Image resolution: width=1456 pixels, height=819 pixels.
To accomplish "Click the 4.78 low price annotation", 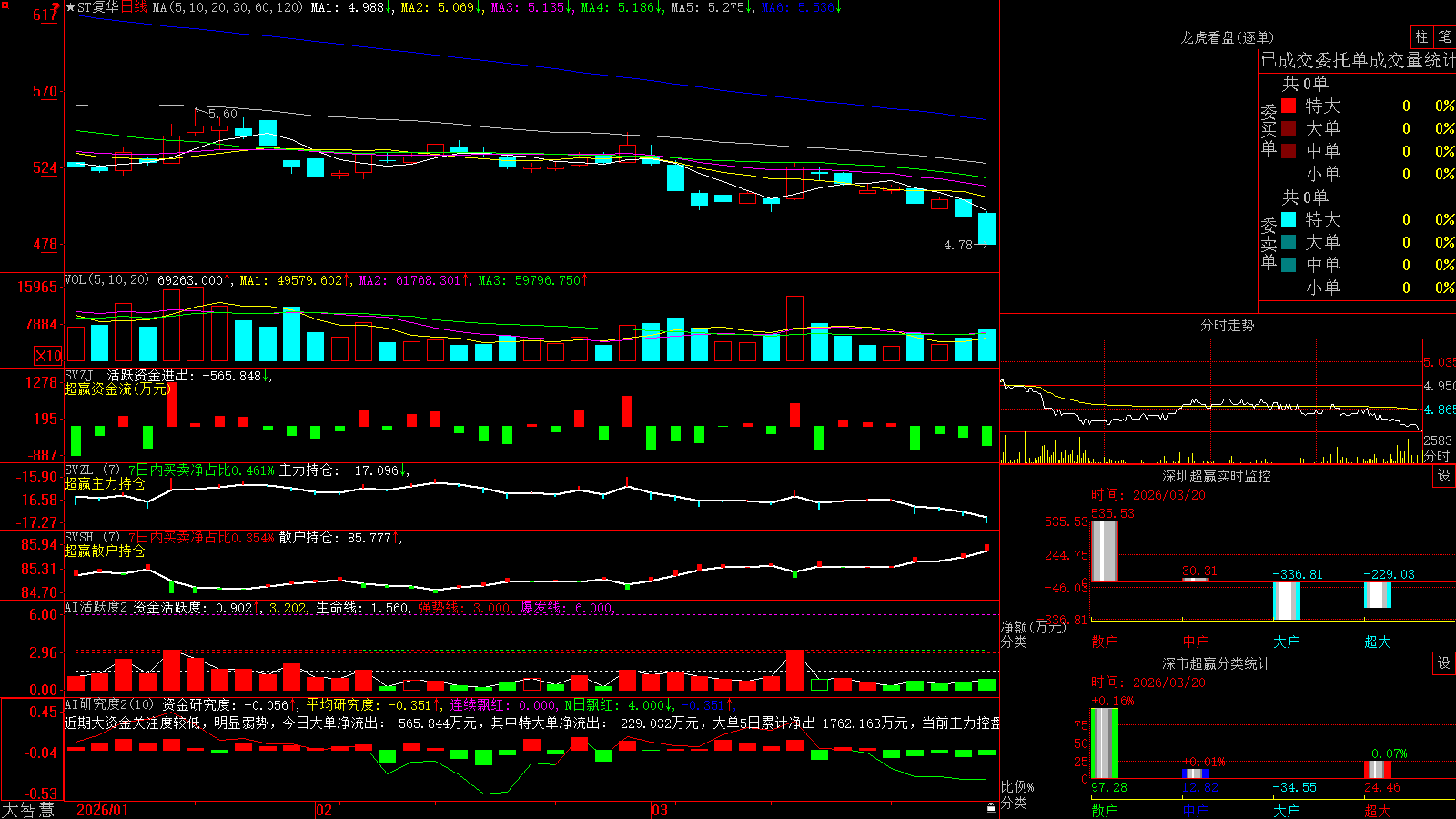I will [958, 245].
